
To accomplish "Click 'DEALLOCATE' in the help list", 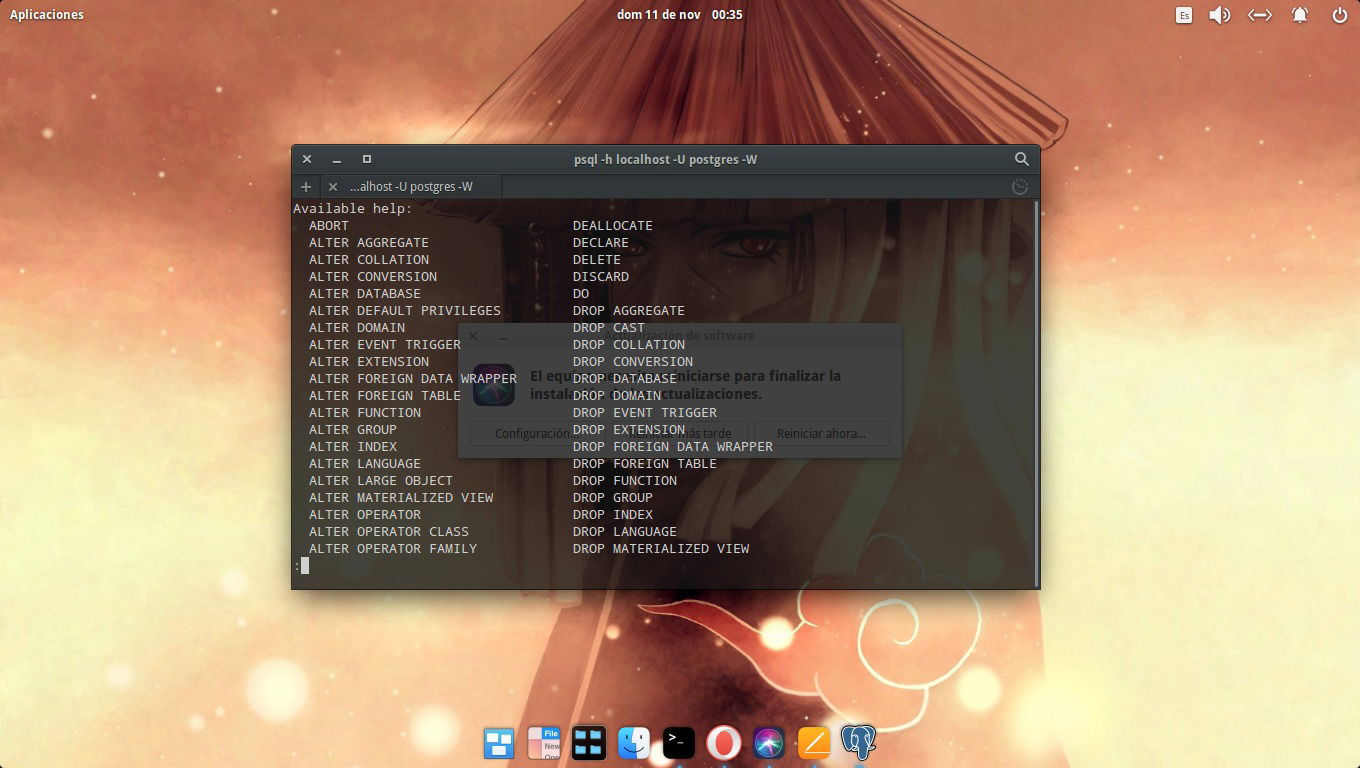I will click(613, 225).
